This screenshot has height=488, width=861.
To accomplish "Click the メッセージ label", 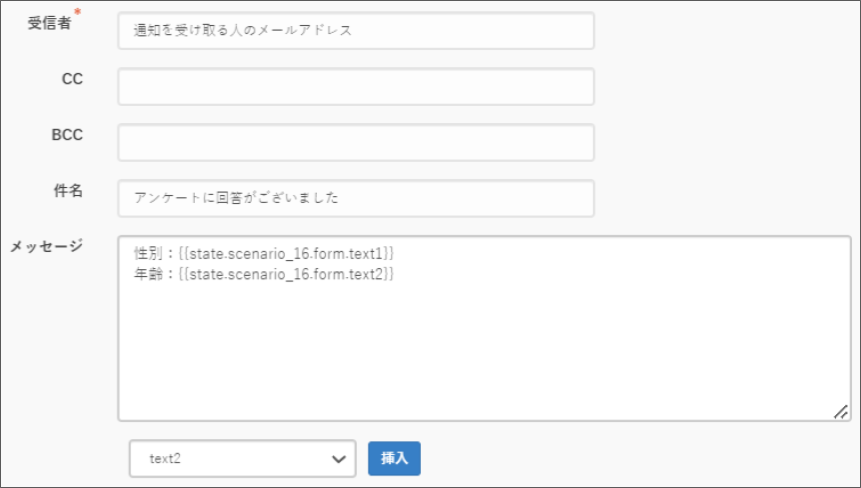I will tap(46, 246).
